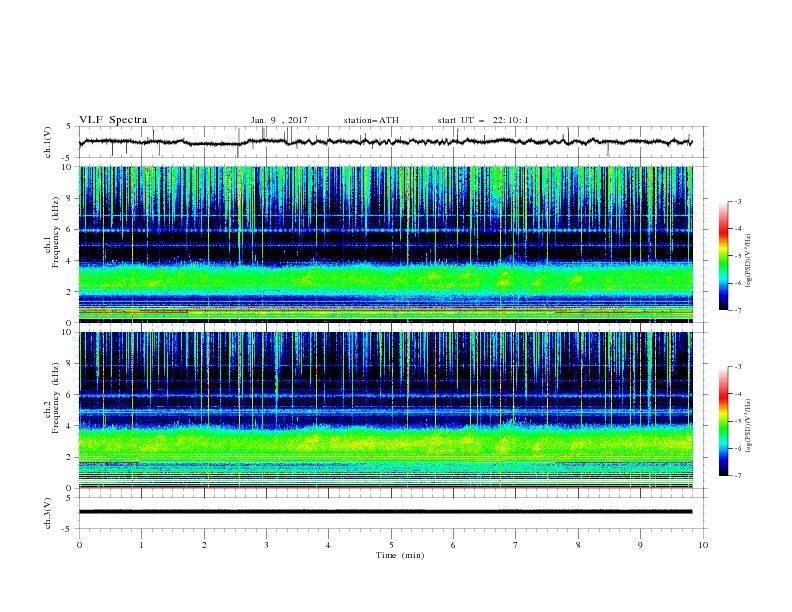792x612 pixels.
Task: Click the "-7" tick on ch.1 colorbar
Action: tap(738, 310)
